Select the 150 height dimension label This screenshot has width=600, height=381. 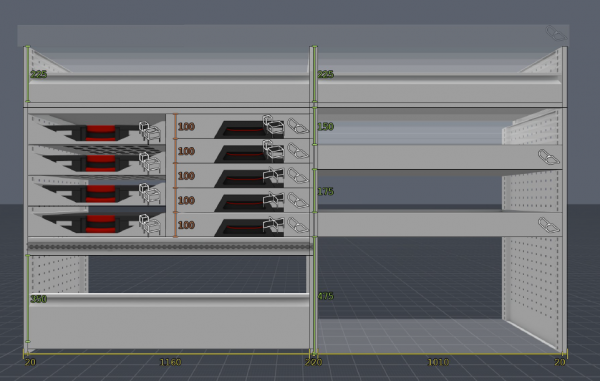pos(325,127)
